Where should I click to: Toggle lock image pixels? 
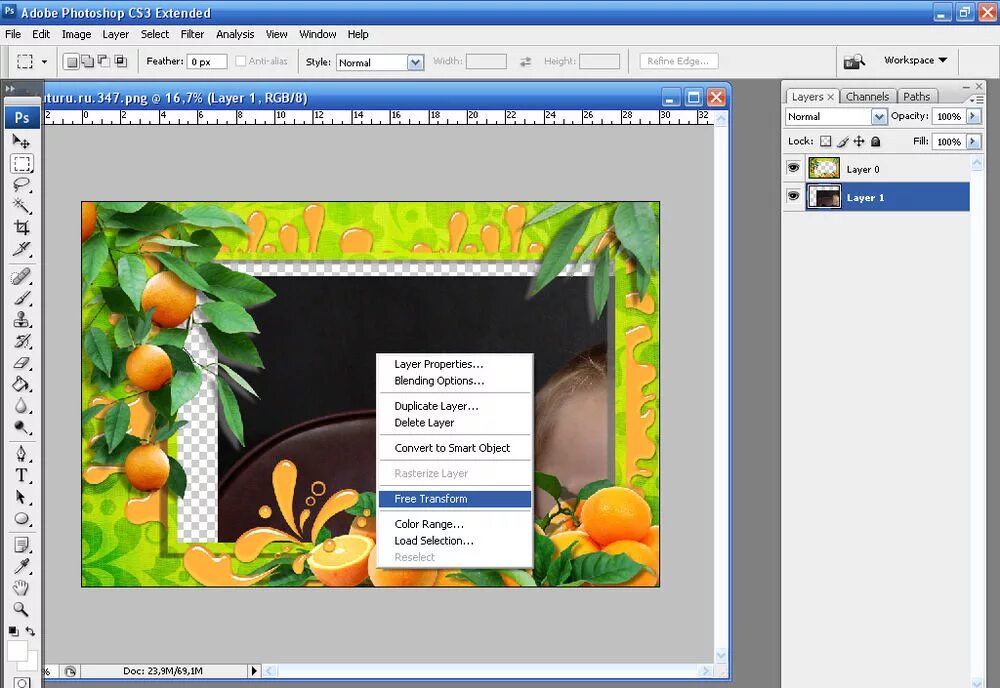point(842,142)
